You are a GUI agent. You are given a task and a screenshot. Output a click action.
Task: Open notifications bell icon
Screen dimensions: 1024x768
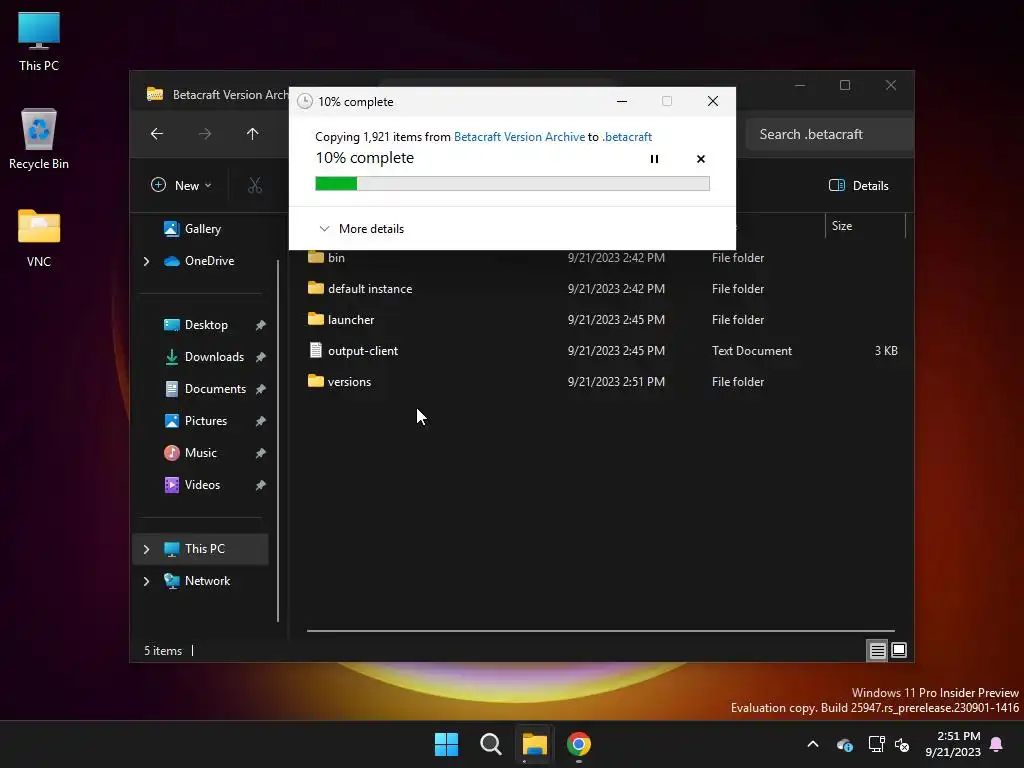(996, 744)
